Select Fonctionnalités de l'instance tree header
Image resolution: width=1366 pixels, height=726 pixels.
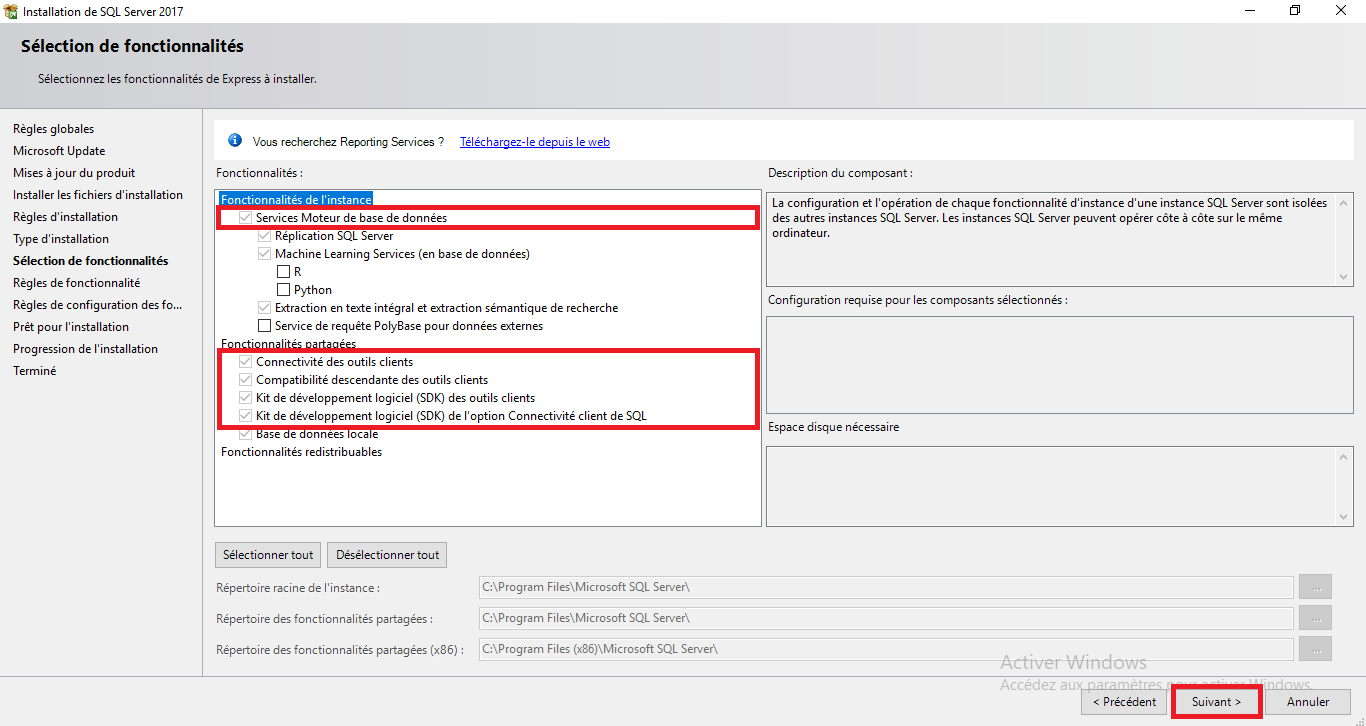pyautogui.click(x=296, y=200)
